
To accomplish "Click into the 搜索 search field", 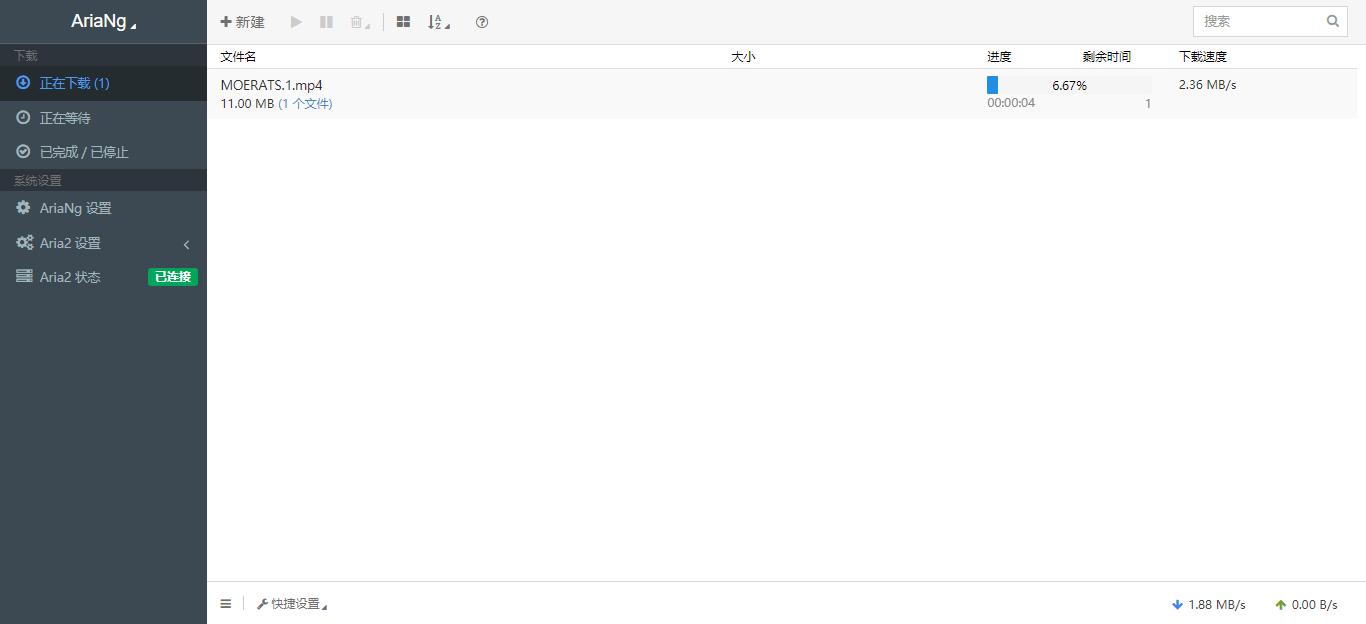I will [1258, 21].
